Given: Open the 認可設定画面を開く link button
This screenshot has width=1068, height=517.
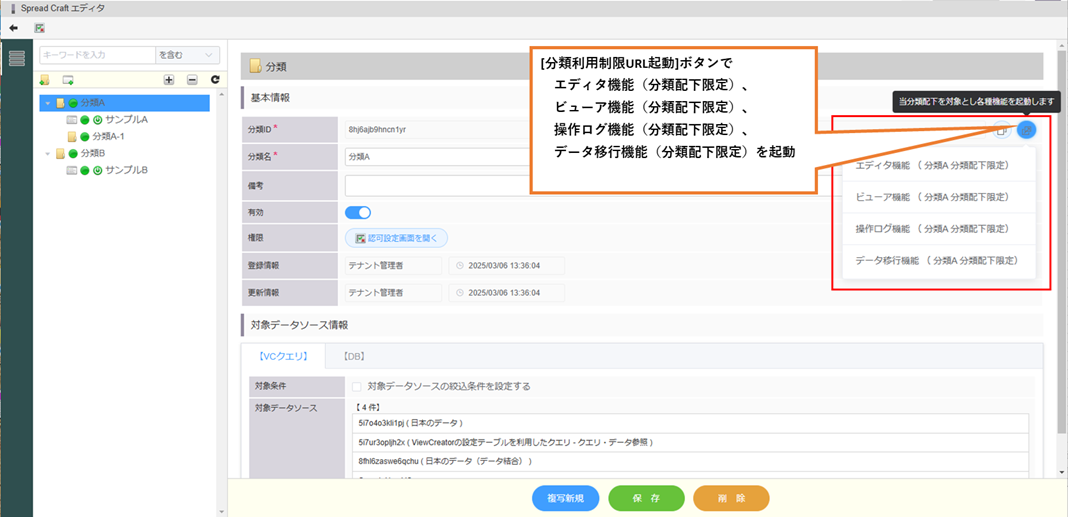Looking at the screenshot, I should pos(397,238).
